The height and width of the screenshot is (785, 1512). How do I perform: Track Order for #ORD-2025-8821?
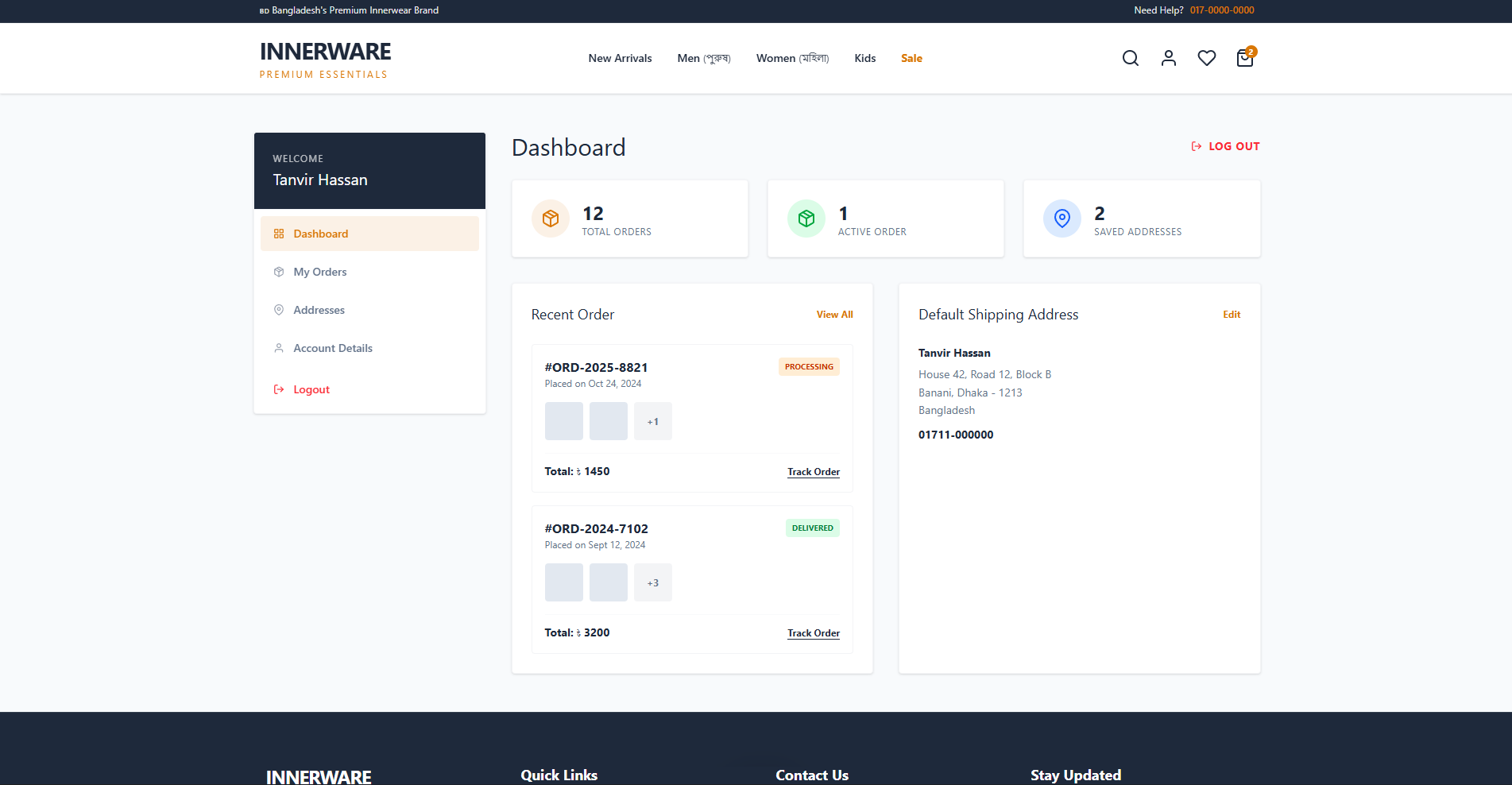[x=814, y=472]
